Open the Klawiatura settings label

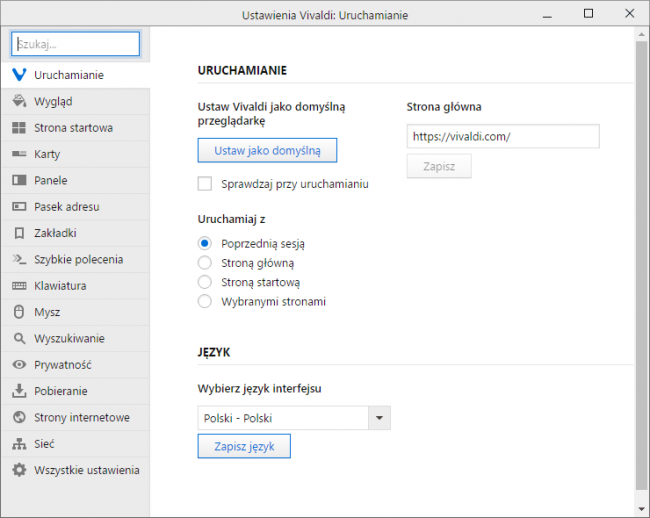(60, 286)
